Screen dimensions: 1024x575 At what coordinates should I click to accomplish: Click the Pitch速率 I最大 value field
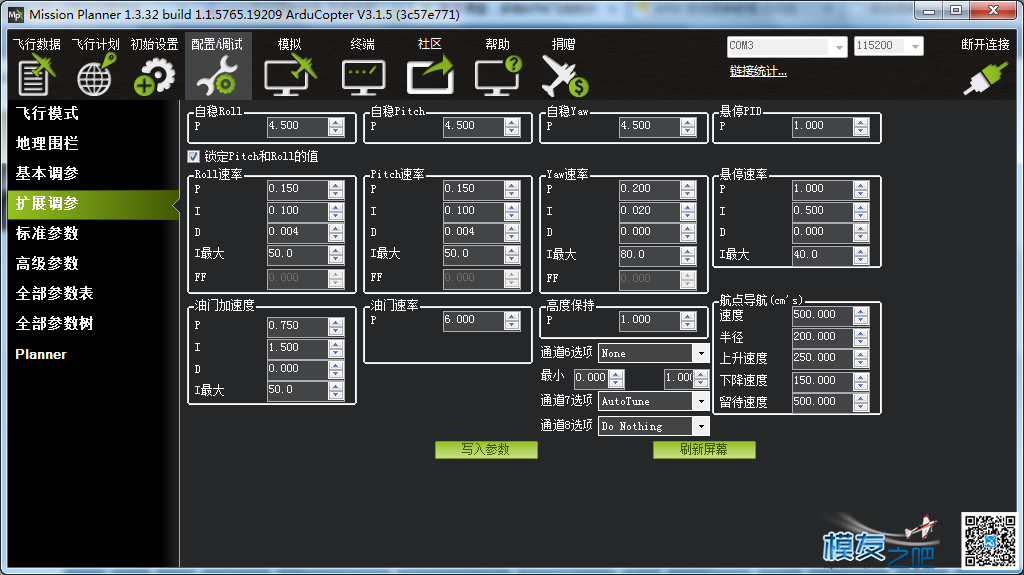[x=481, y=254]
